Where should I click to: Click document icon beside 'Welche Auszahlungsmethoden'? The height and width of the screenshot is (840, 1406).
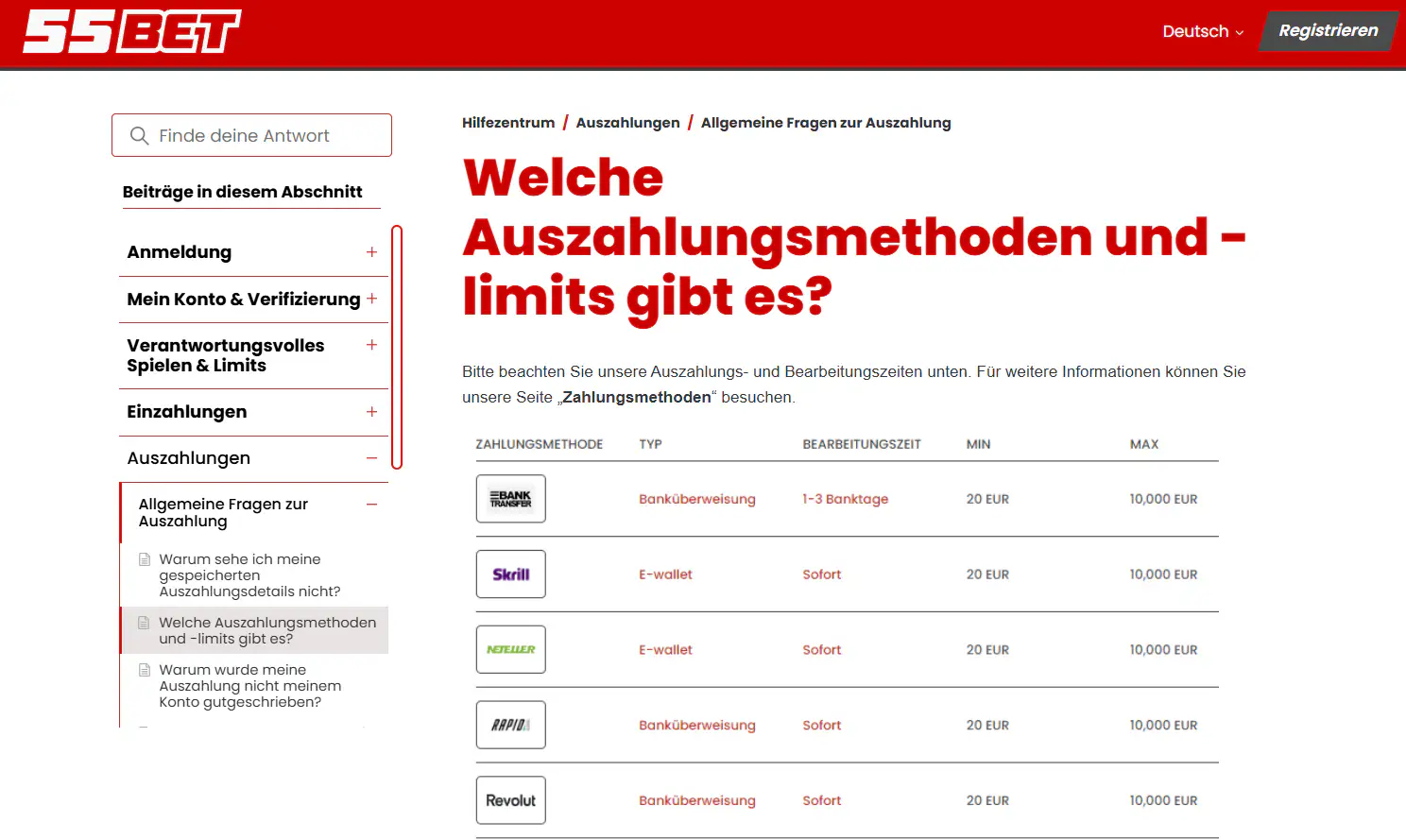[145, 623]
